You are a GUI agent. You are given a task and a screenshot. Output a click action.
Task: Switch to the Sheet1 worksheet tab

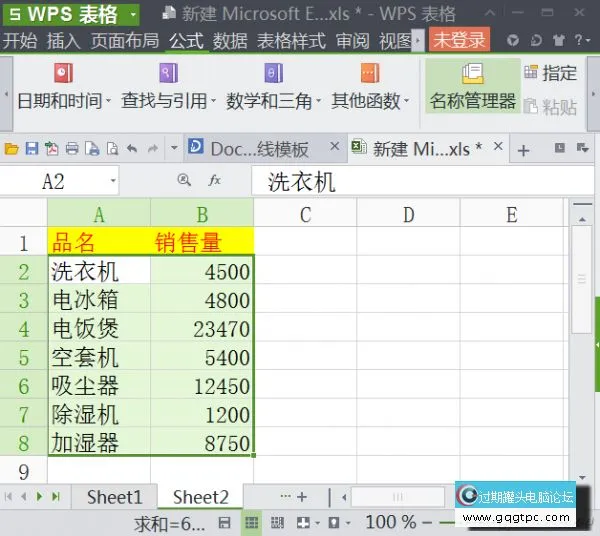[114, 497]
